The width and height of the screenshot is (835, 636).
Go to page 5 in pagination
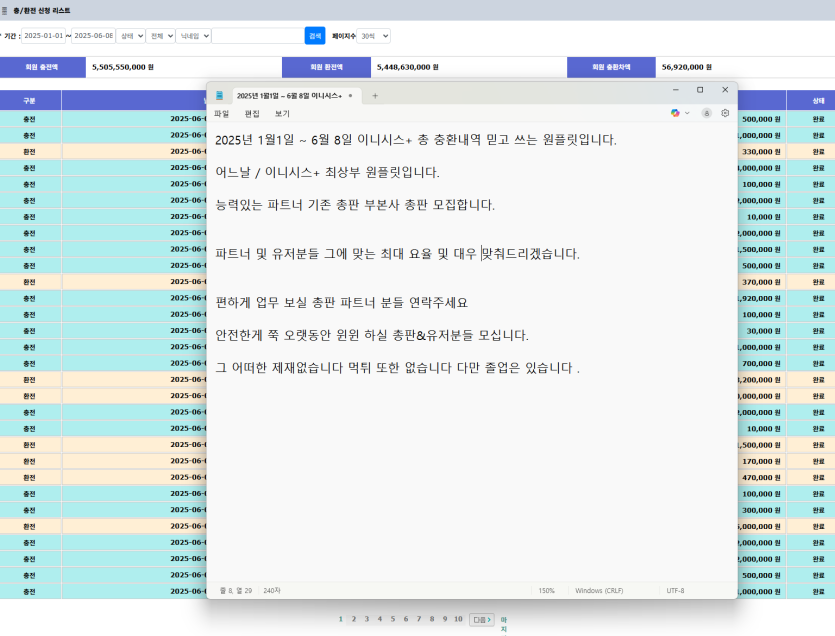[x=393, y=619]
